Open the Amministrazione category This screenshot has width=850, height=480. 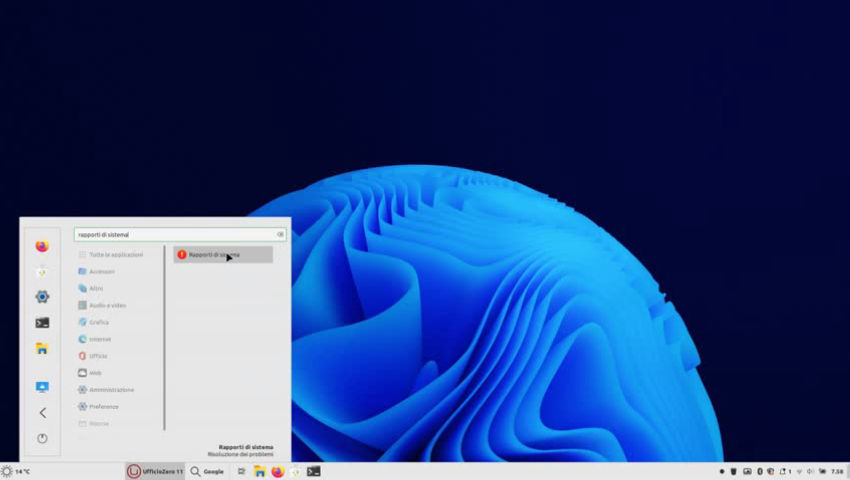tap(111, 389)
